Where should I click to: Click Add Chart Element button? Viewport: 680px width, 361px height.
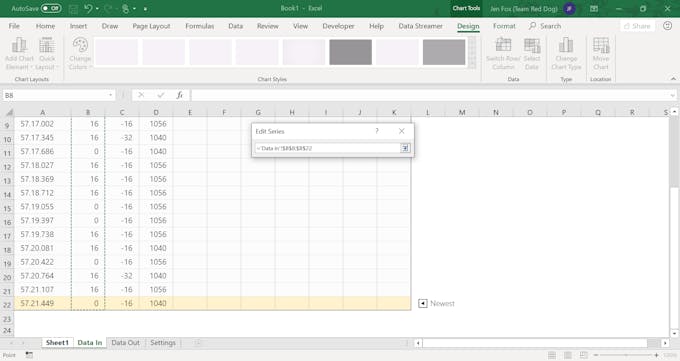tap(19, 54)
